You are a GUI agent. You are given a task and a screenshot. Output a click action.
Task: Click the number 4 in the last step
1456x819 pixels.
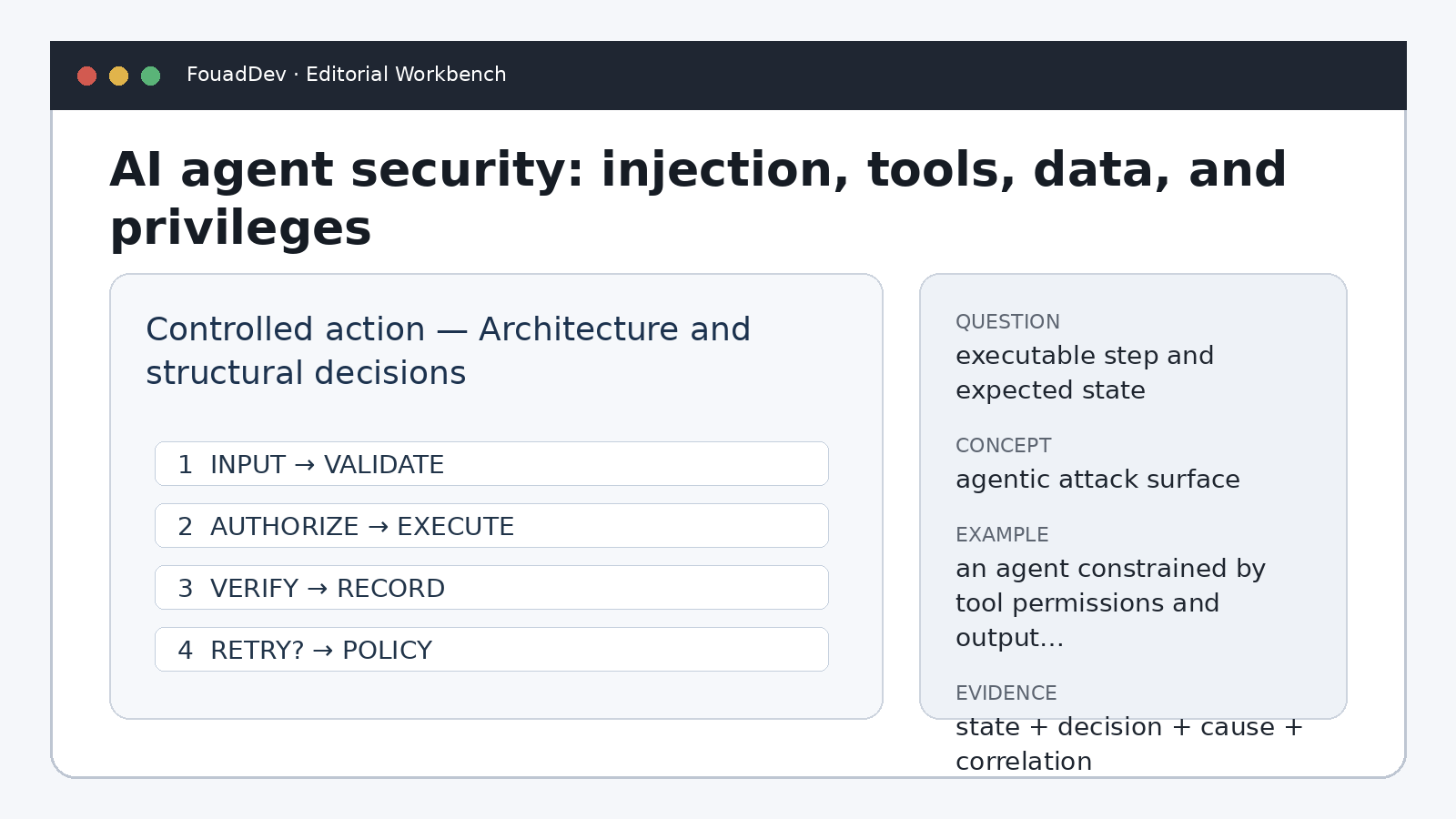coord(186,651)
